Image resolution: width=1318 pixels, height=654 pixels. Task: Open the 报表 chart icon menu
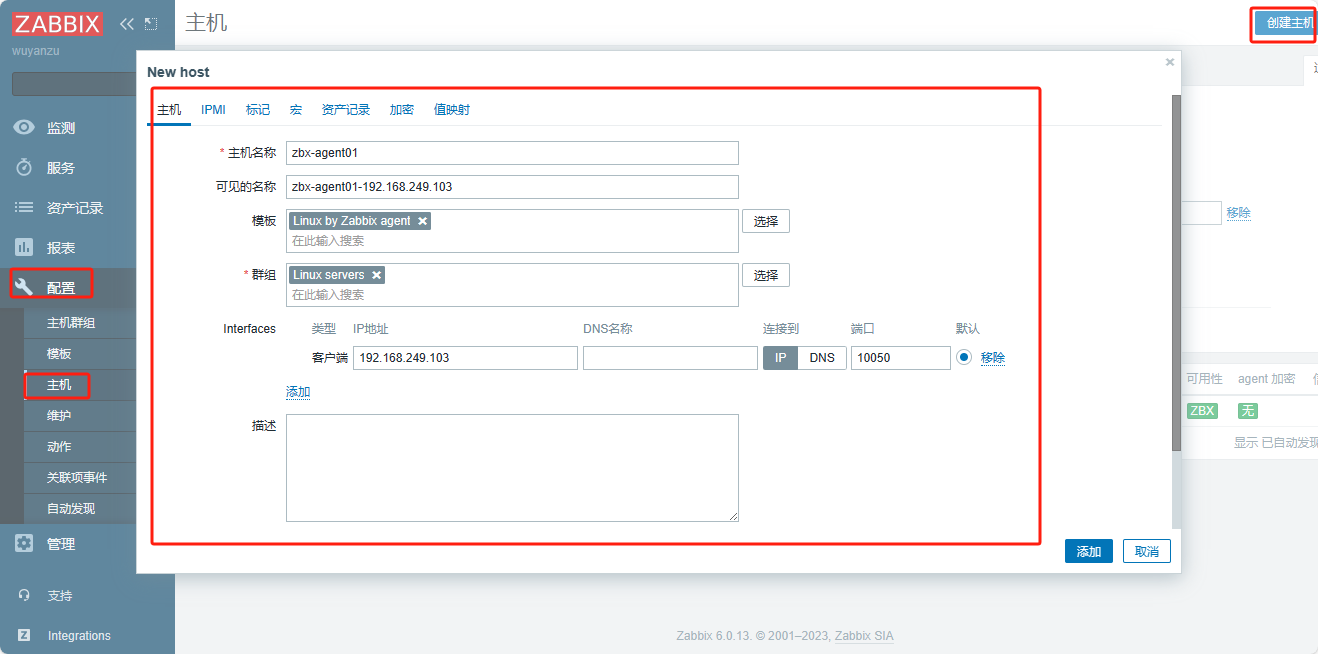[24, 248]
